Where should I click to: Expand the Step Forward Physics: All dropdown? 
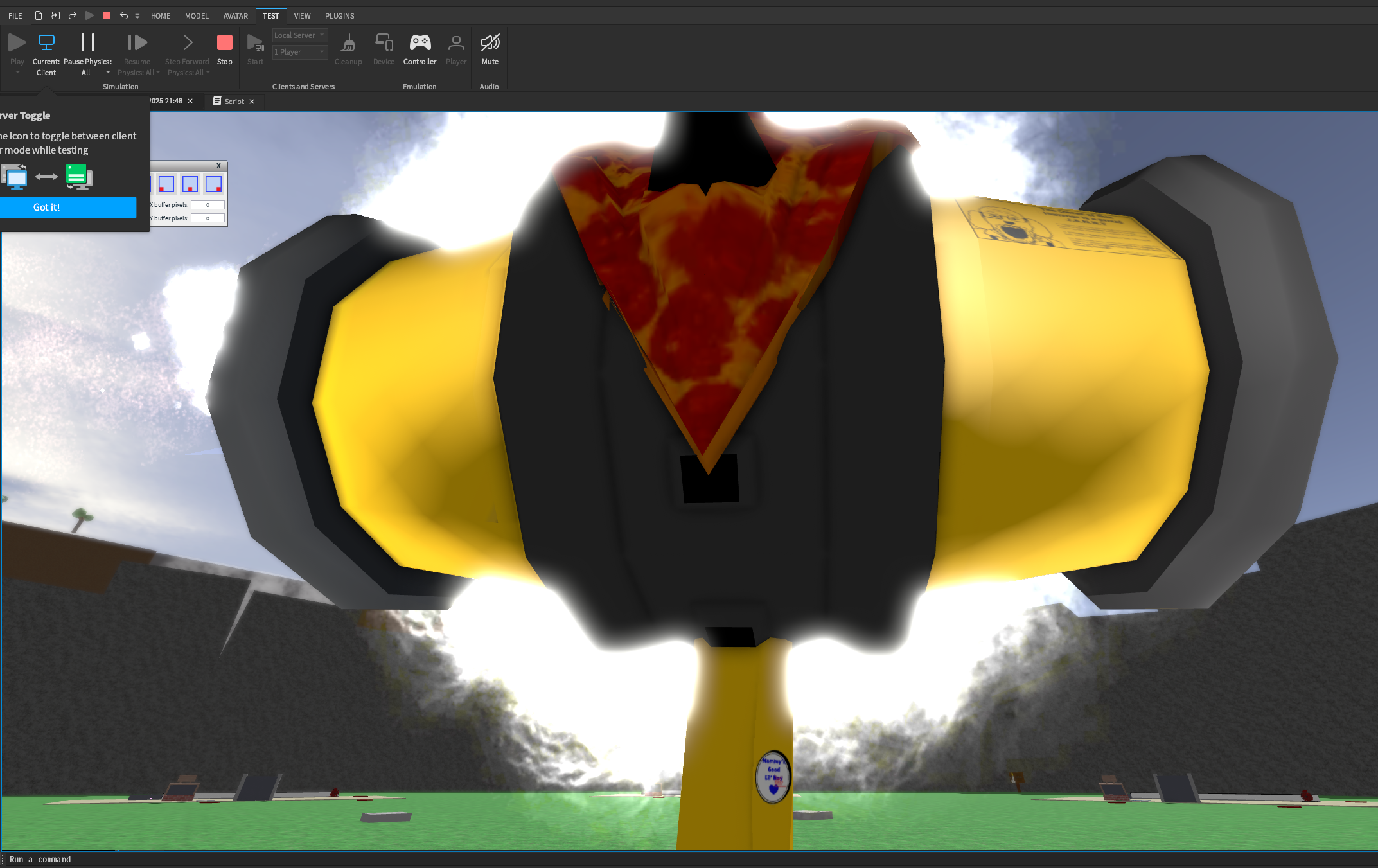point(208,73)
